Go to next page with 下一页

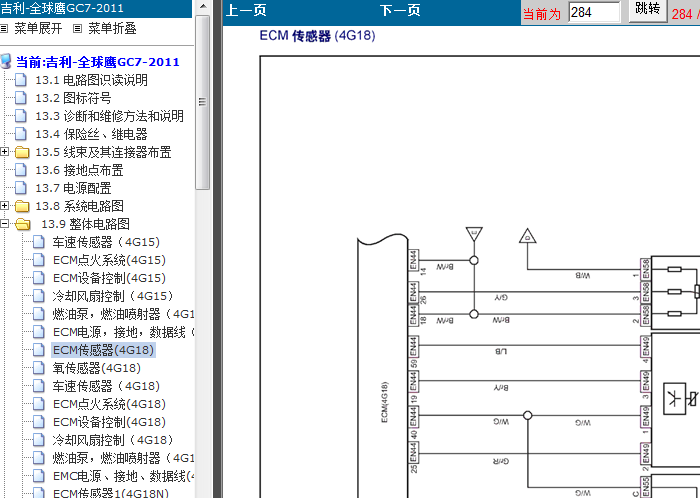(x=400, y=10)
